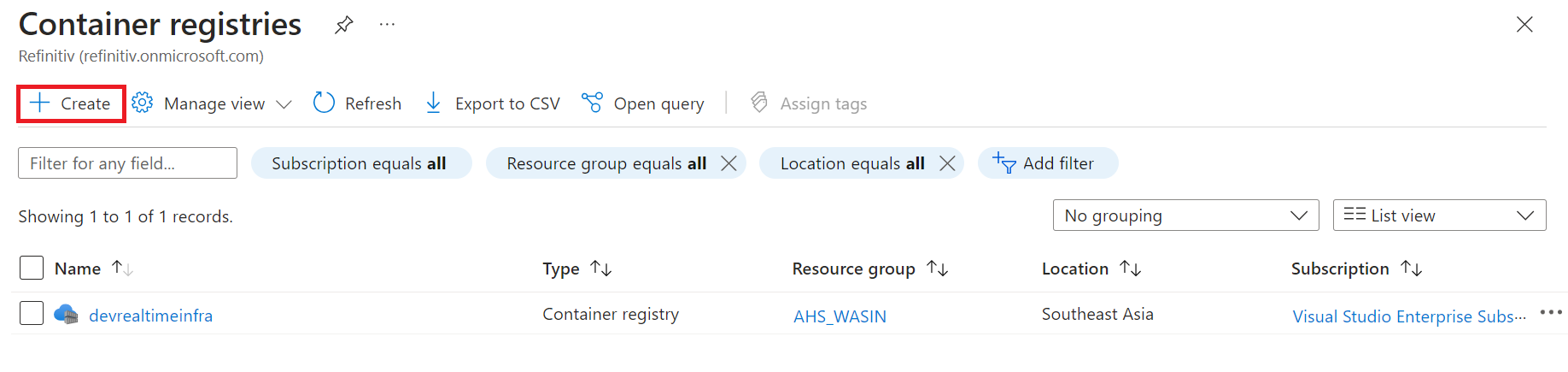
Task: Click Assign tags
Action: coord(809,103)
